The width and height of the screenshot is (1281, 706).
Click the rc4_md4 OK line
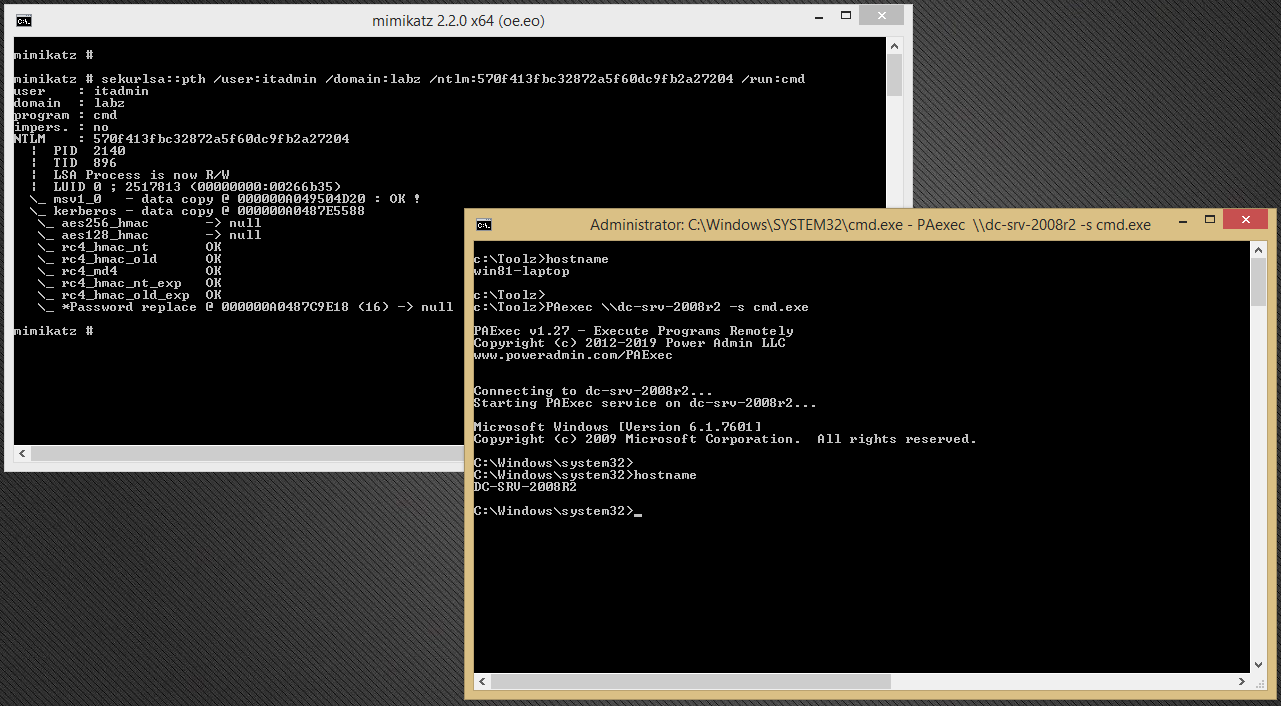(129, 271)
